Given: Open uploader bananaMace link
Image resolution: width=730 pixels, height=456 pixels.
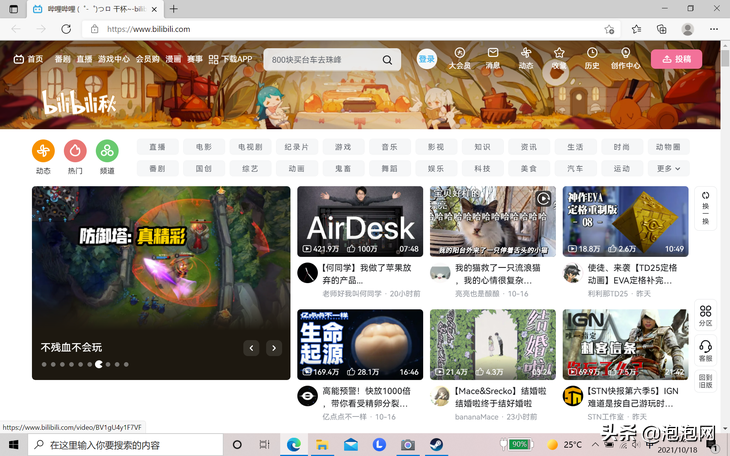Looking at the screenshot, I should [477, 416].
